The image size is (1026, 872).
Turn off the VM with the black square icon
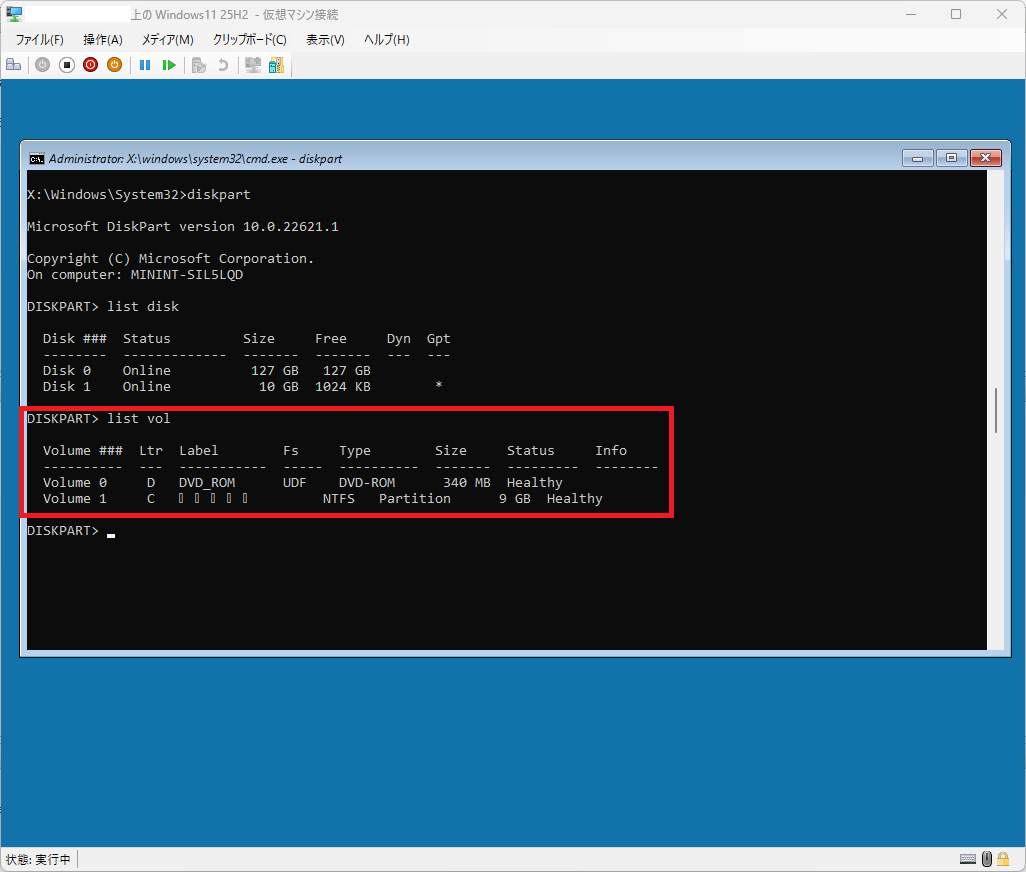tap(67, 65)
